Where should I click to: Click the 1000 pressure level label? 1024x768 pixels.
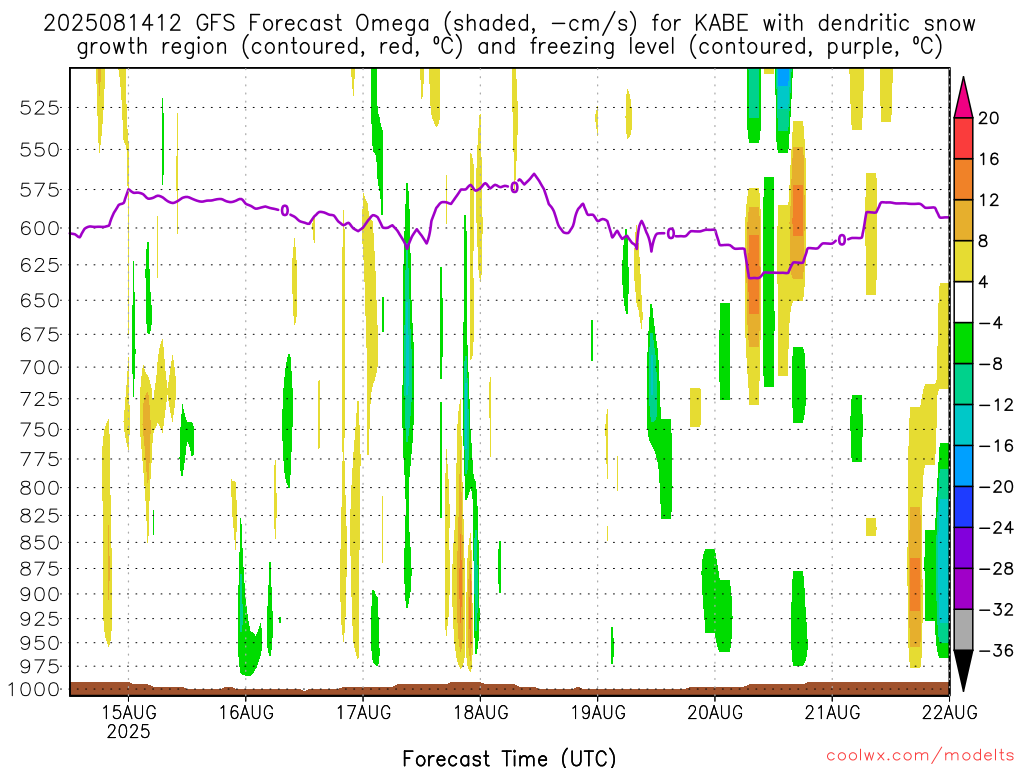tap(35, 690)
